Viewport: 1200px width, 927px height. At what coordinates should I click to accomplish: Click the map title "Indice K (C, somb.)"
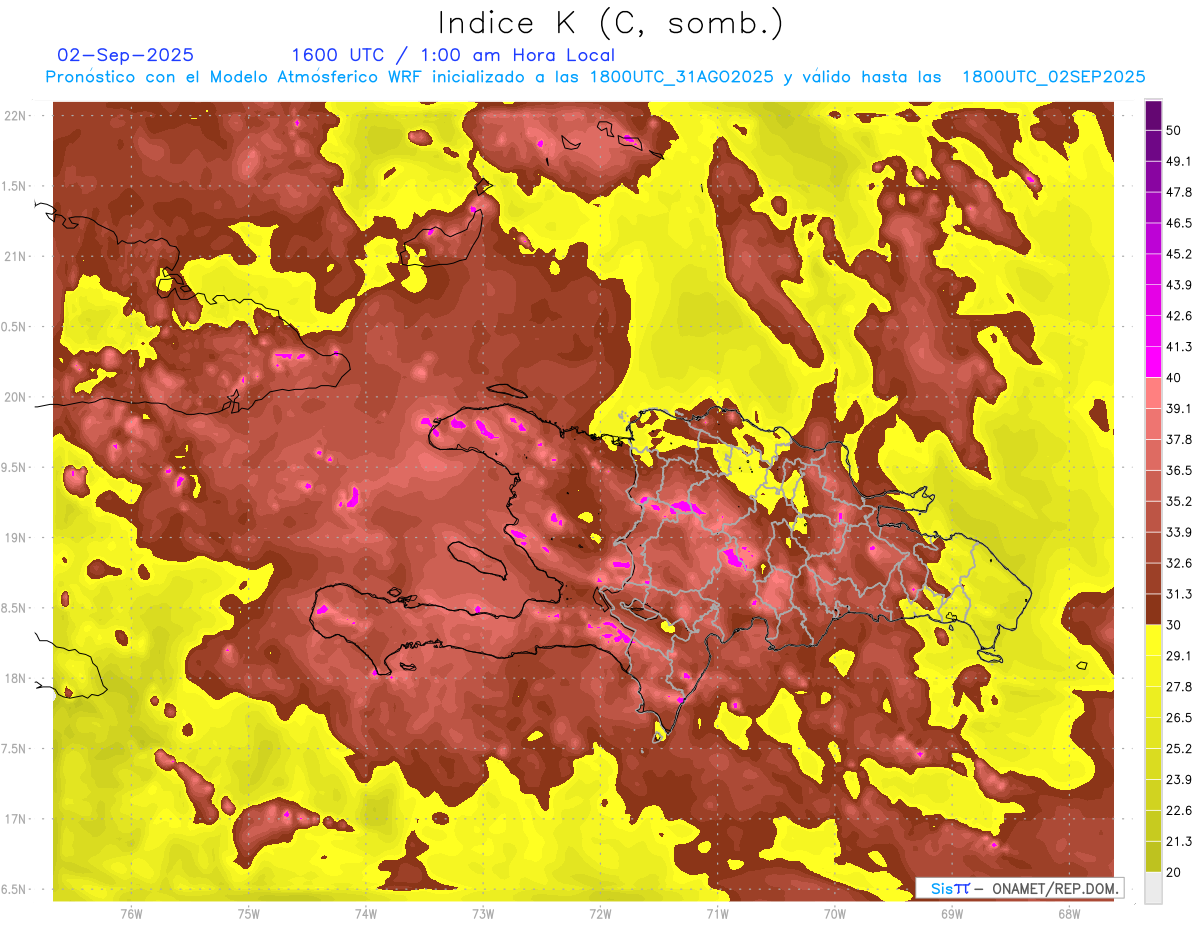610,24
